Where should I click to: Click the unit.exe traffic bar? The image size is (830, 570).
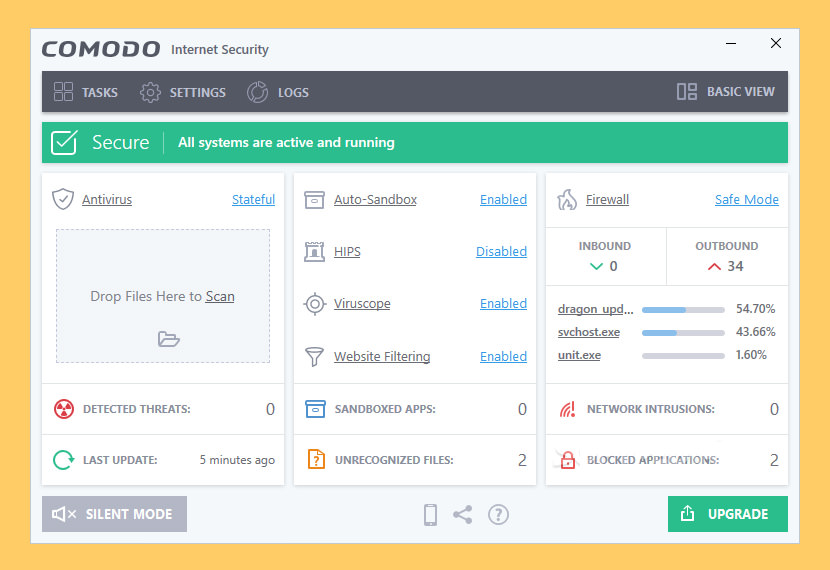coord(683,356)
